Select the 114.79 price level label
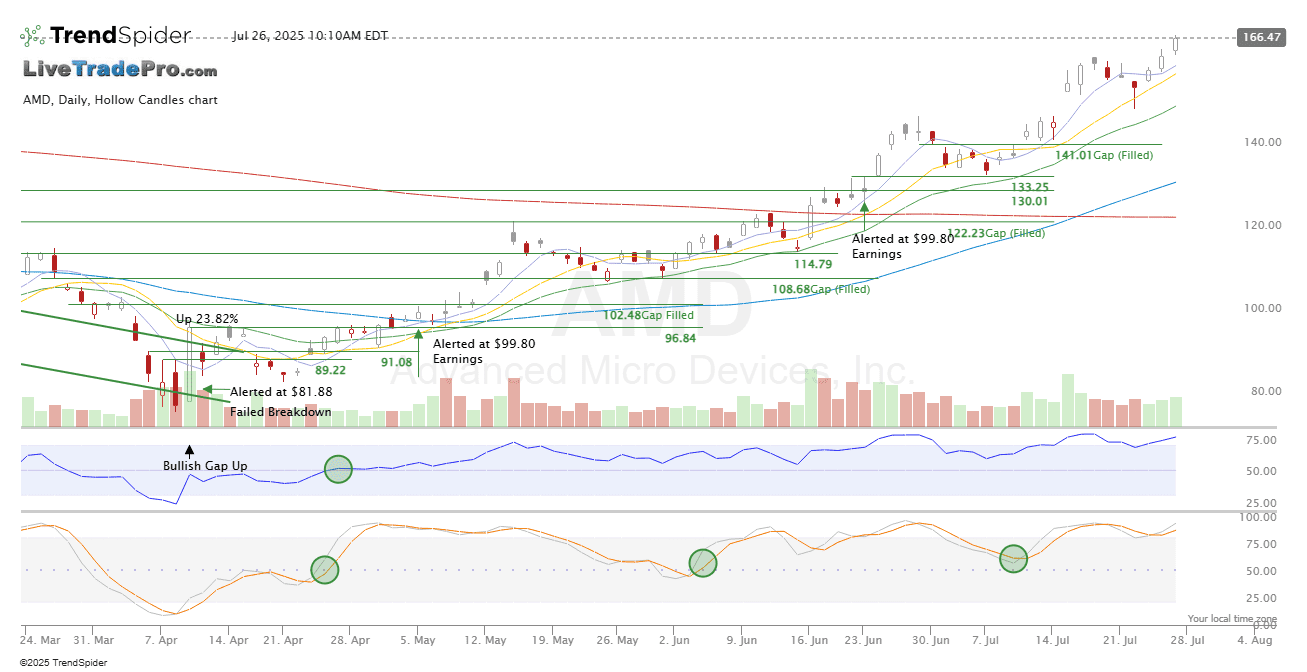The image size is (1307, 672). pyautogui.click(x=813, y=264)
